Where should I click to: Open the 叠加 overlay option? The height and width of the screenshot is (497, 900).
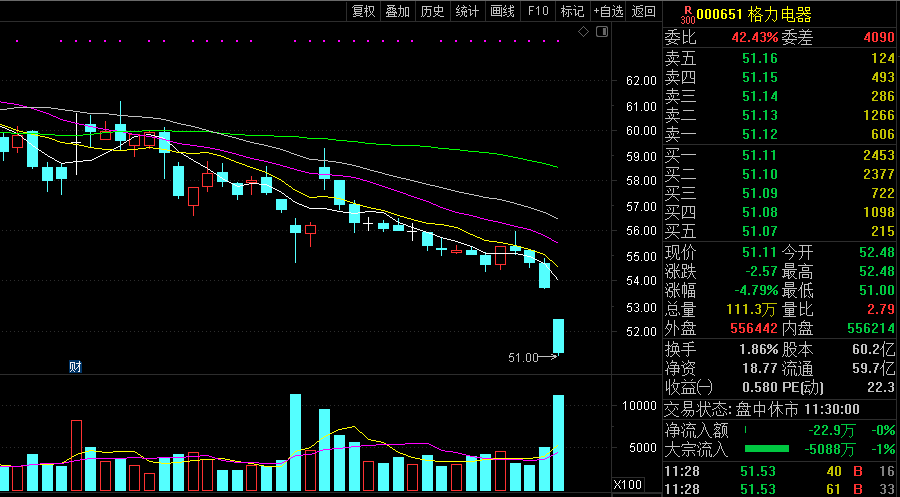coord(398,11)
